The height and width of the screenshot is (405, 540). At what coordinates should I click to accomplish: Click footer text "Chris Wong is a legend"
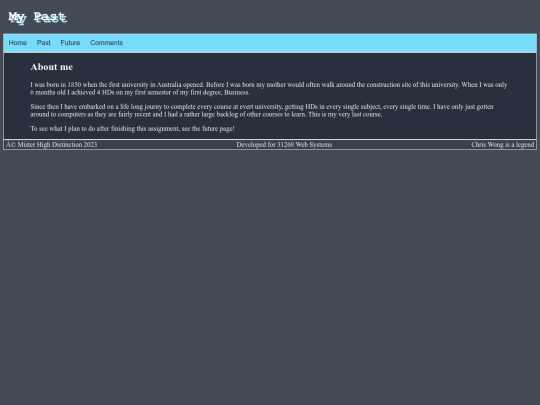[x=502, y=145]
